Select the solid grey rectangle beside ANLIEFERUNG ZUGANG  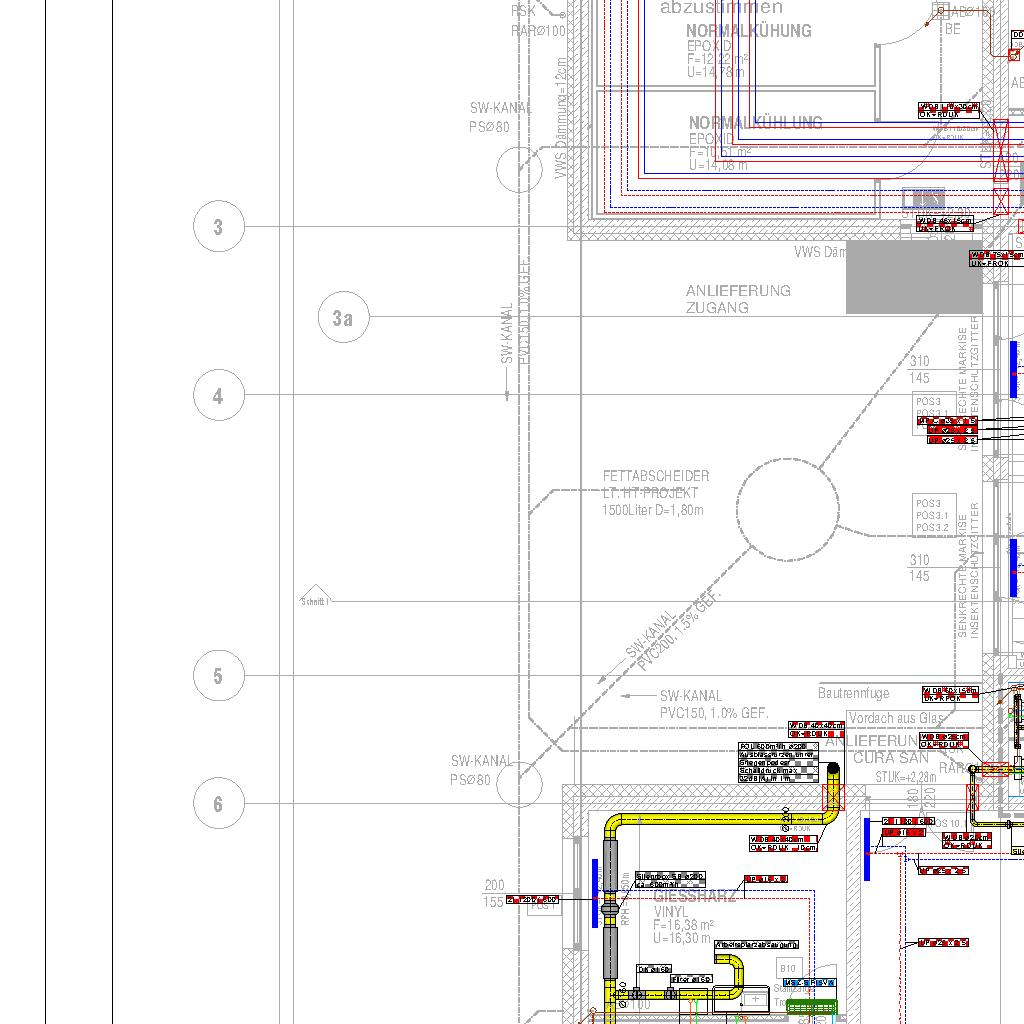click(914, 277)
